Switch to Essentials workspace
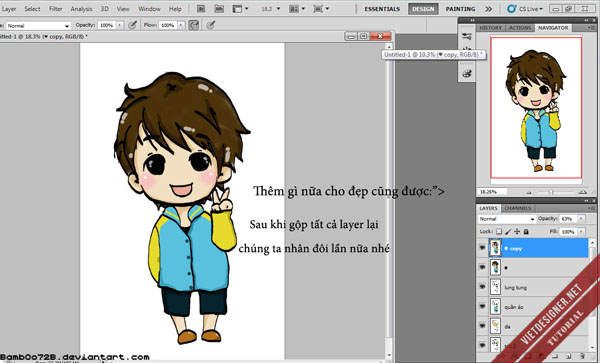This screenshot has width=600, height=363. pyautogui.click(x=382, y=9)
